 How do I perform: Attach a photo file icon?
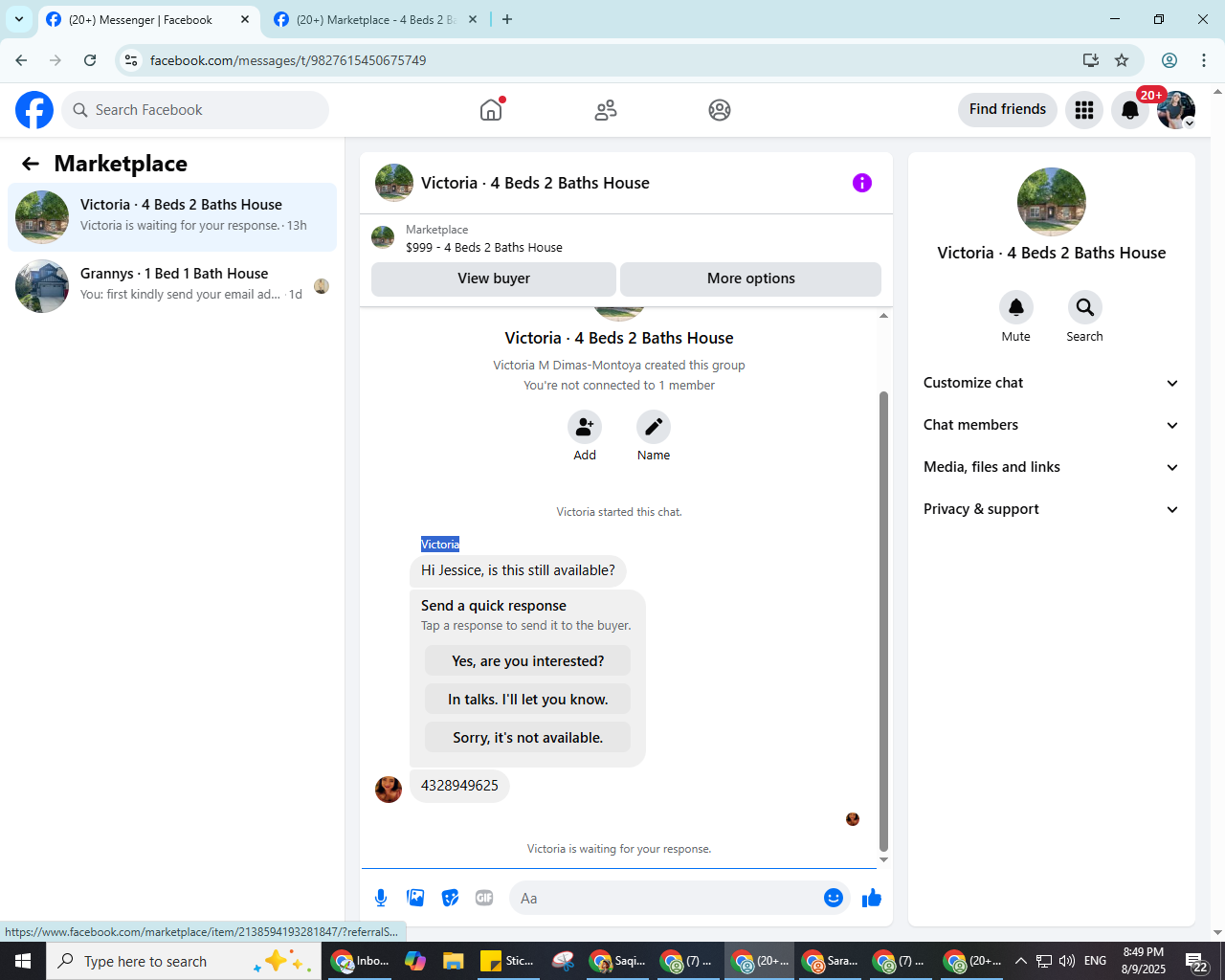415,898
